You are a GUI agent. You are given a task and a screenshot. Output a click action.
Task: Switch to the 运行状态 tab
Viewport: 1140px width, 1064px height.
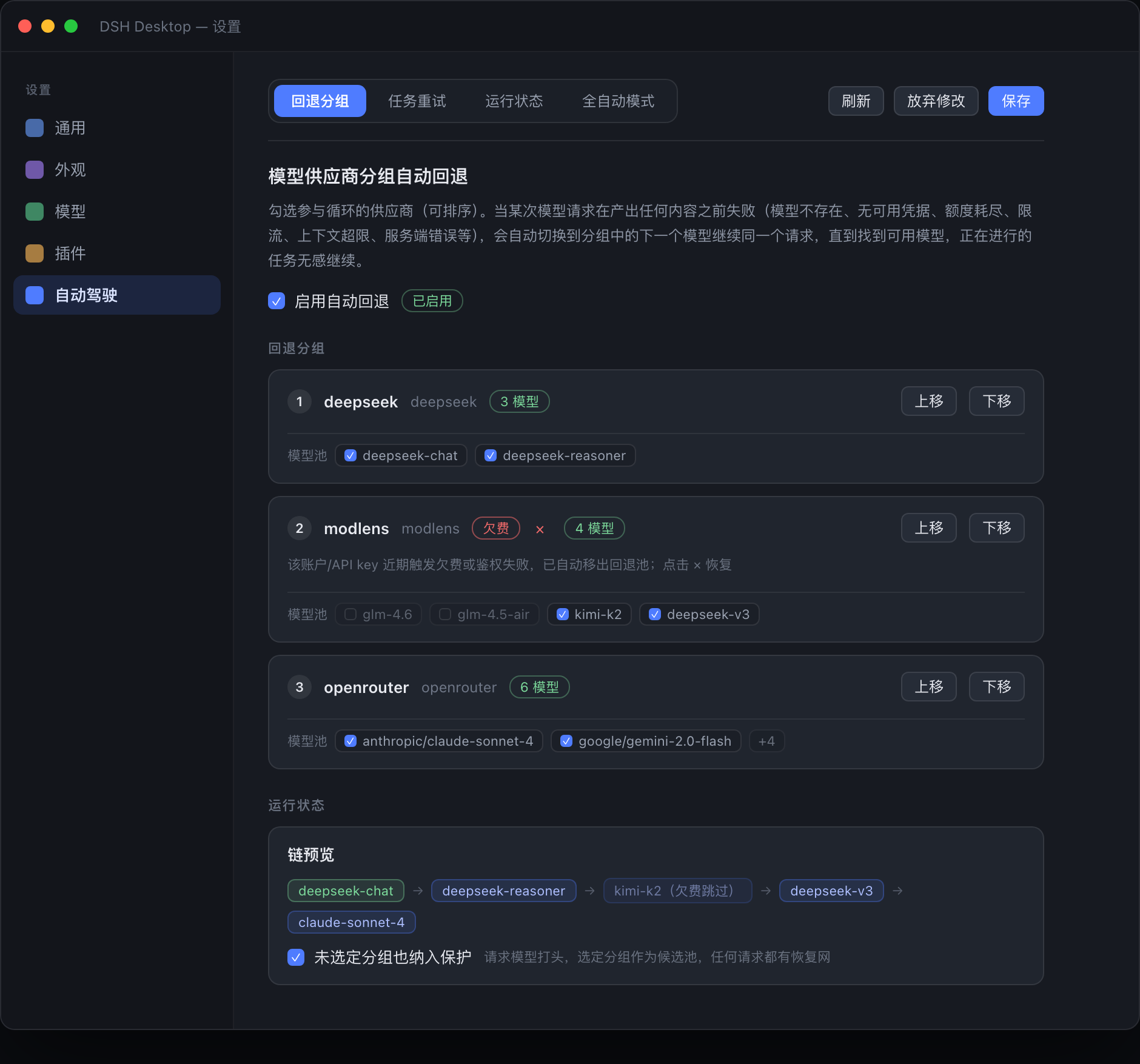point(514,101)
